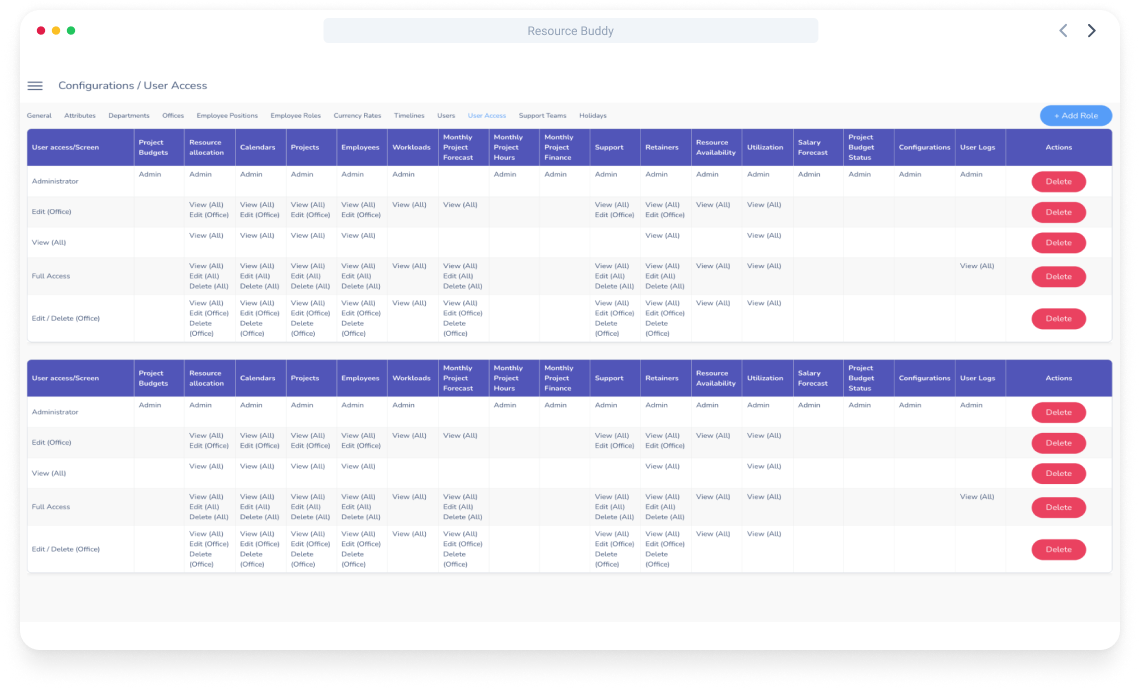Open the hamburger navigation menu
The height and width of the screenshot is (690, 1140).
tap(35, 86)
